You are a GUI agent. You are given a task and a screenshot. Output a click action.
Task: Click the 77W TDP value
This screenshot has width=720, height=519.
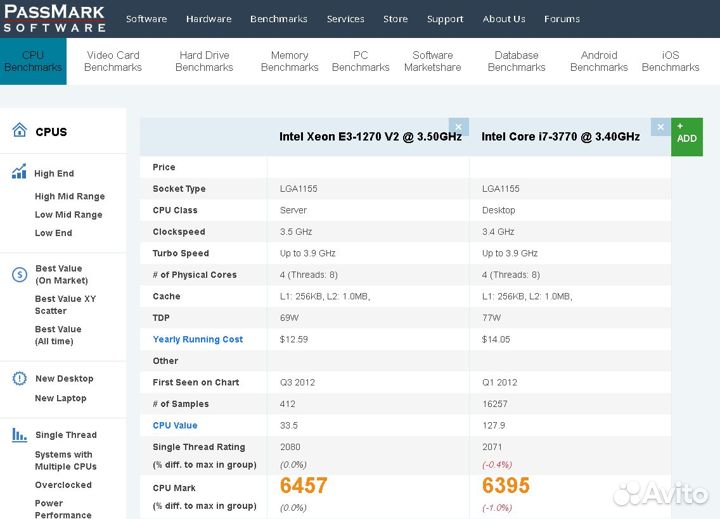click(491, 318)
